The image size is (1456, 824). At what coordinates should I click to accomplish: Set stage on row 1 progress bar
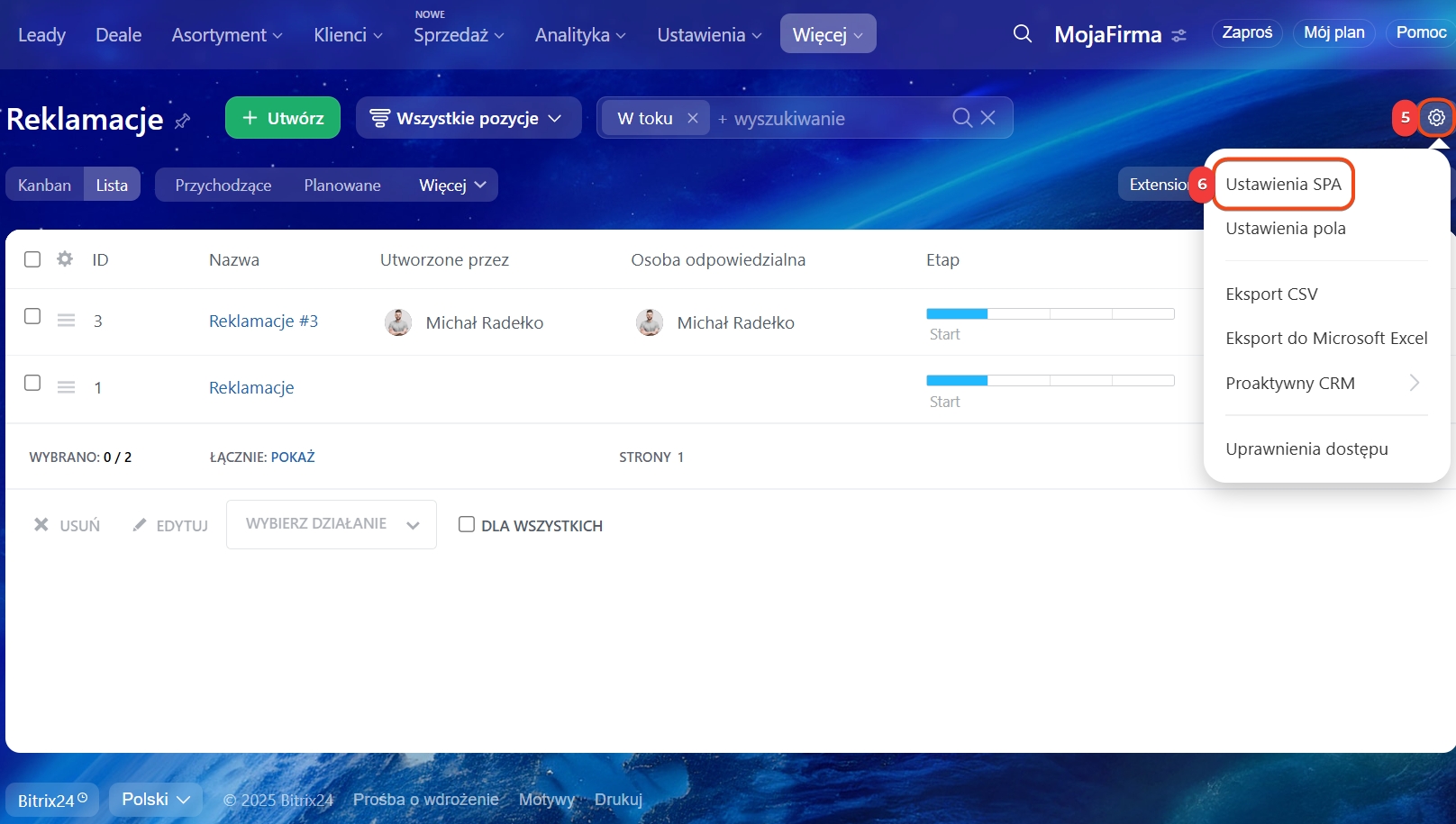1051,380
